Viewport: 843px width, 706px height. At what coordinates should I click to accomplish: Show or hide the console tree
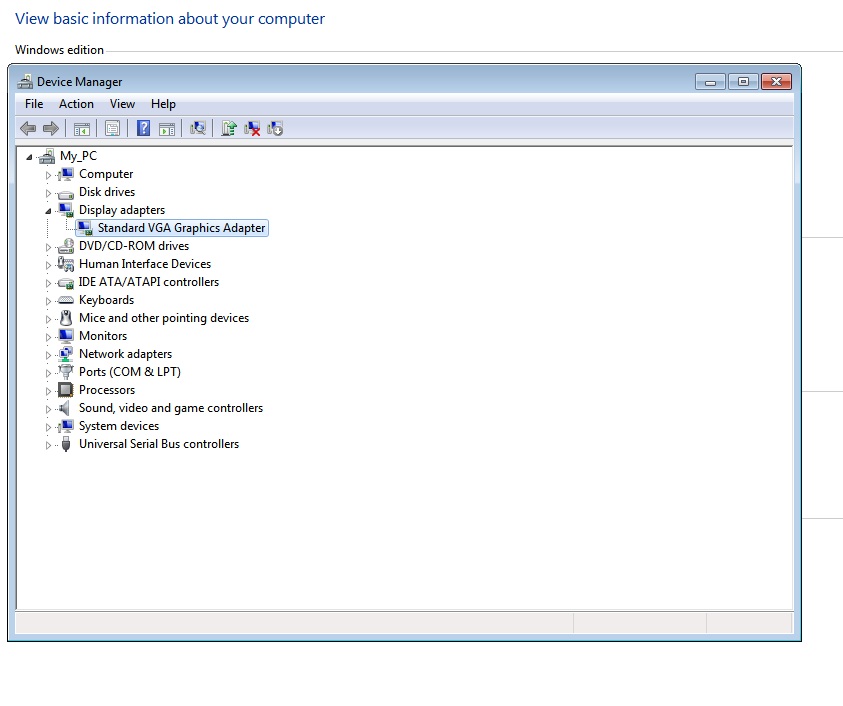click(82, 128)
